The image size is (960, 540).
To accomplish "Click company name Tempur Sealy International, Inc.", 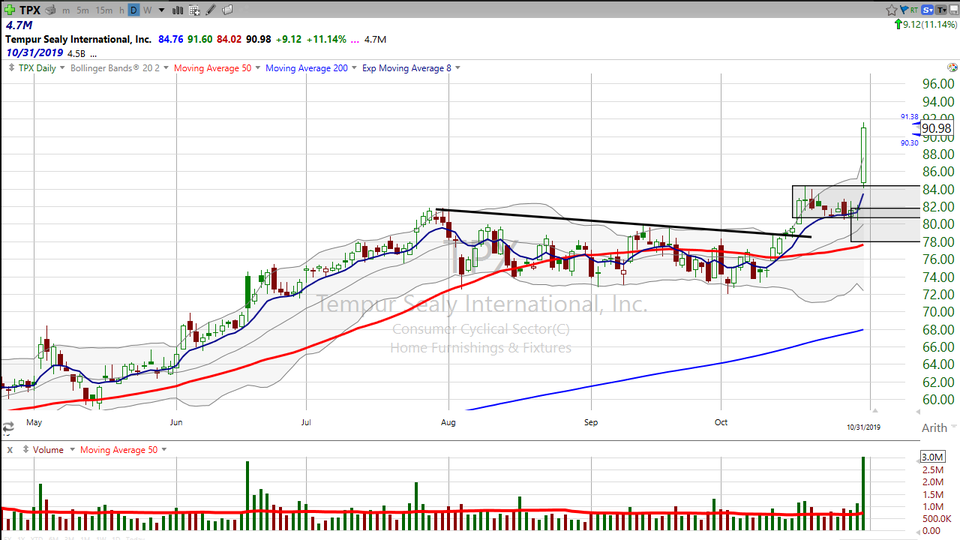I will pyautogui.click(x=78, y=39).
